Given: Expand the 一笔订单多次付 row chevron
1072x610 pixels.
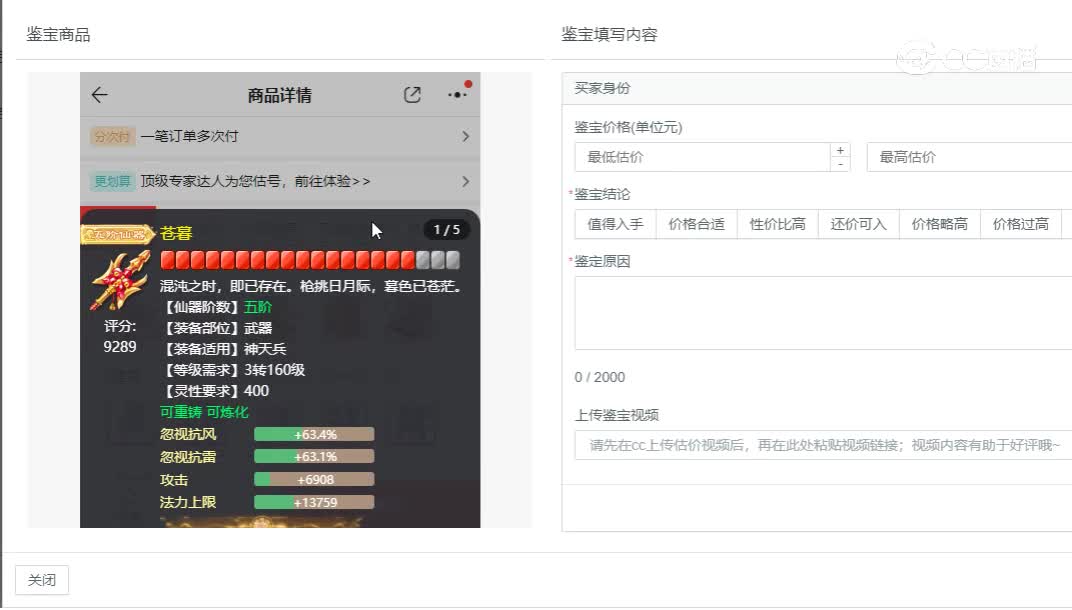Looking at the screenshot, I should click(466, 136).
